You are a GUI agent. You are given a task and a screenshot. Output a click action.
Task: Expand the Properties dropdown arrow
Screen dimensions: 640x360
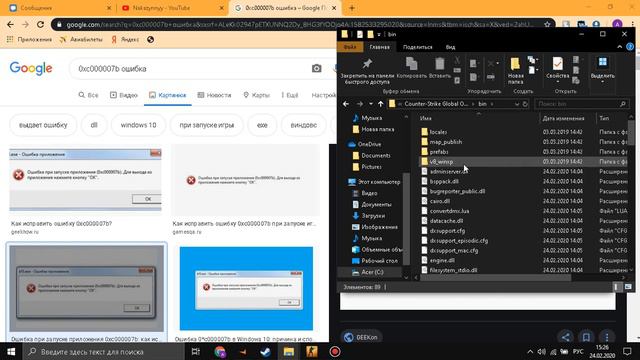tap(558, 82)
